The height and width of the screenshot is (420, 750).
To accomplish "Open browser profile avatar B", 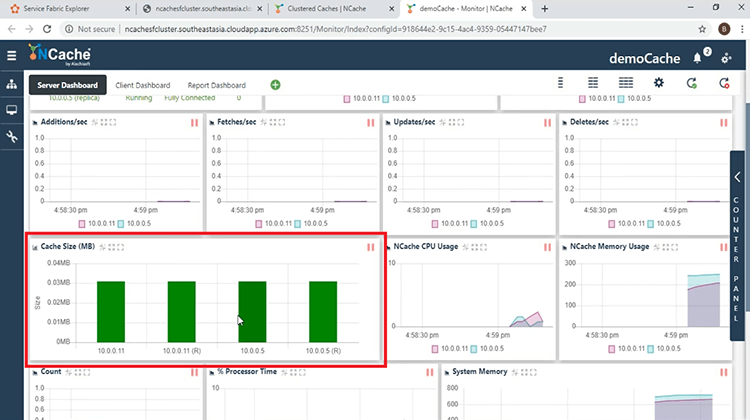I will [724, 29].
